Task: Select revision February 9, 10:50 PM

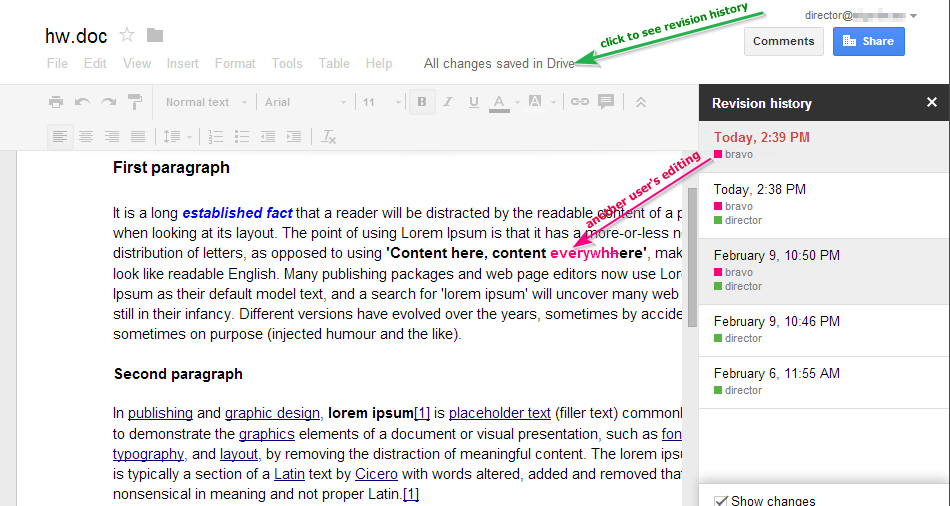Action: point(824,271)
